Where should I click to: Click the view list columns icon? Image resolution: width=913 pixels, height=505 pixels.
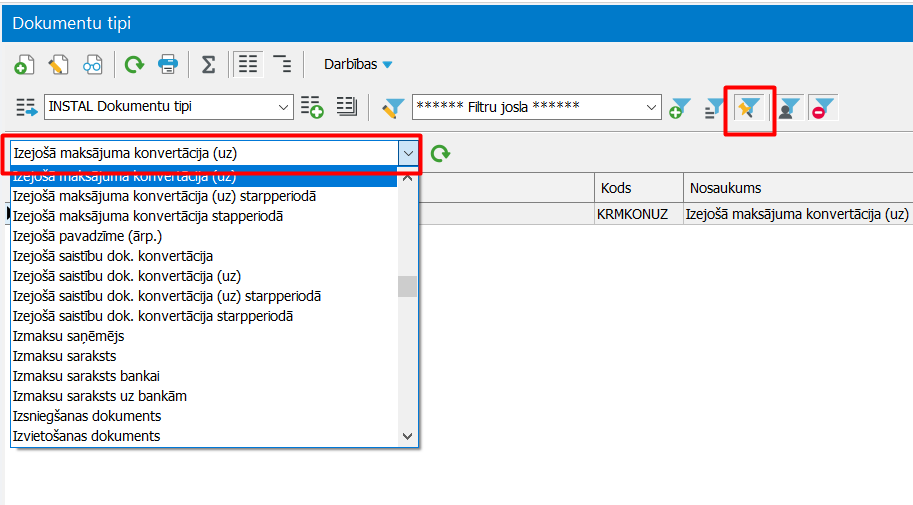tap(346, 107)
